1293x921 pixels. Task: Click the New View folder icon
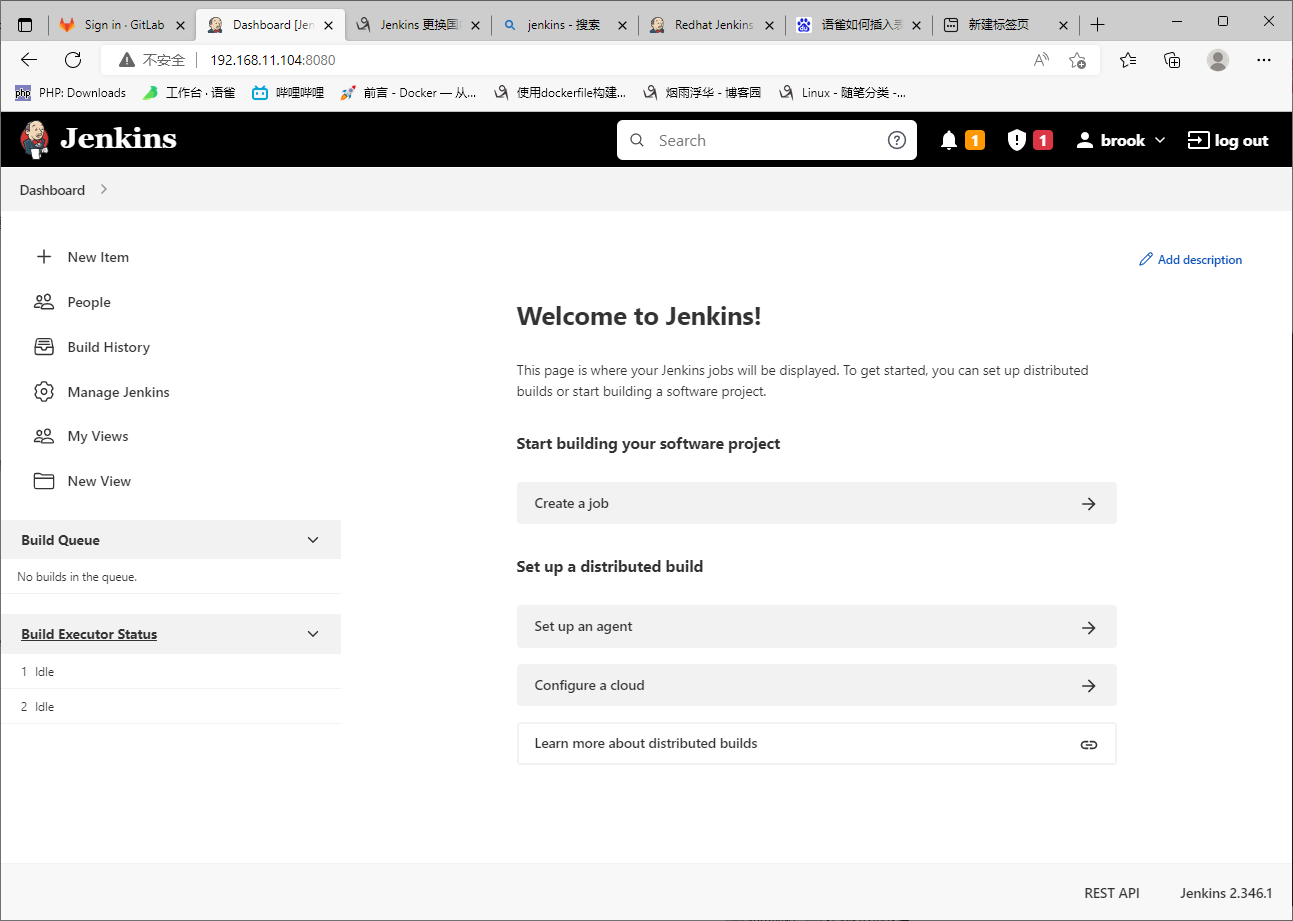[43, 481]
